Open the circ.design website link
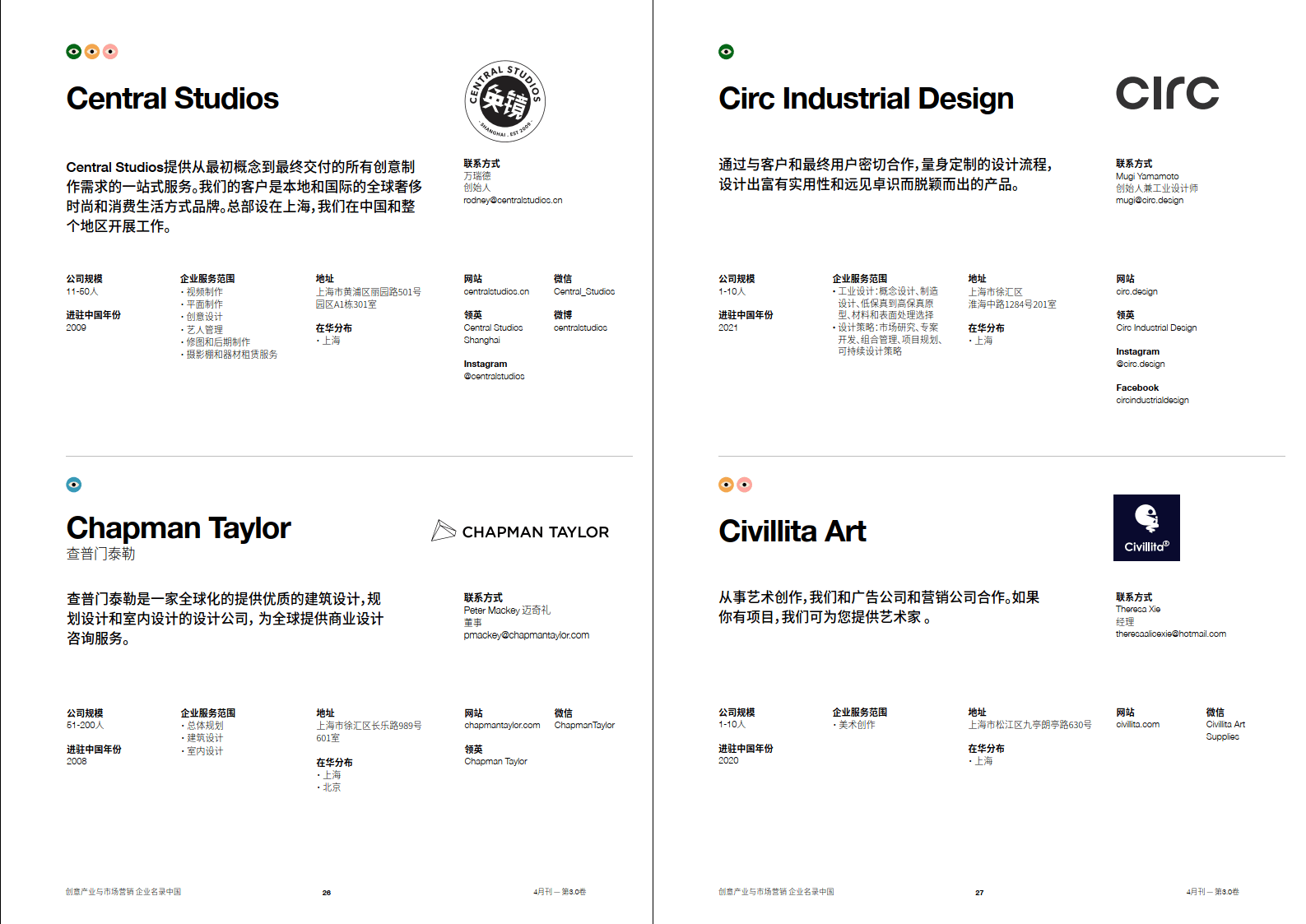This screenshot has height=924, width=1306. [1136, 291]
